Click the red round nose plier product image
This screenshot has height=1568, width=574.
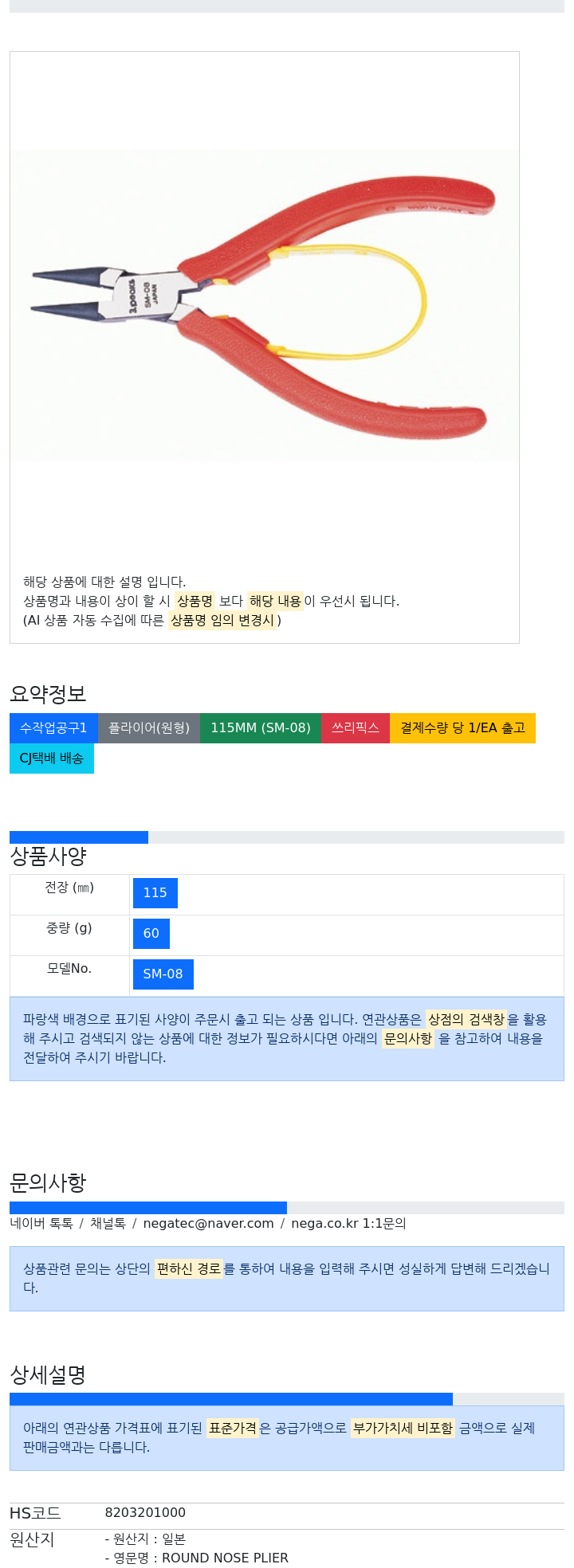coord(264,306)
